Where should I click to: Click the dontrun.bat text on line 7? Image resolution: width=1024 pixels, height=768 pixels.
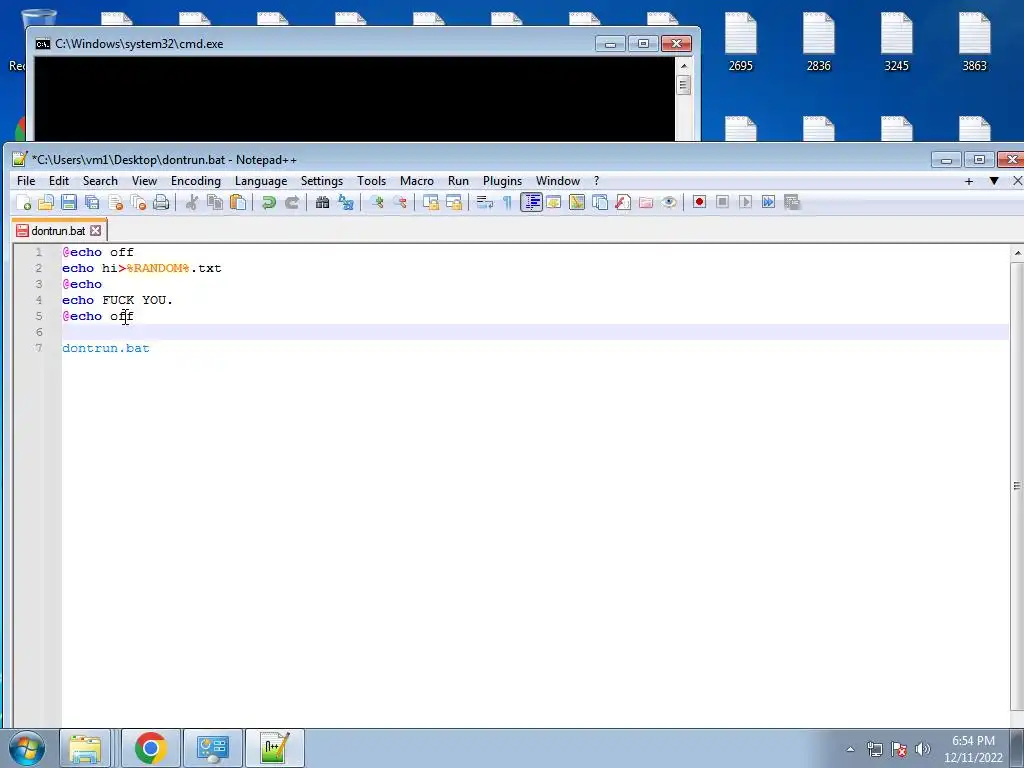(x=106, y=348)
